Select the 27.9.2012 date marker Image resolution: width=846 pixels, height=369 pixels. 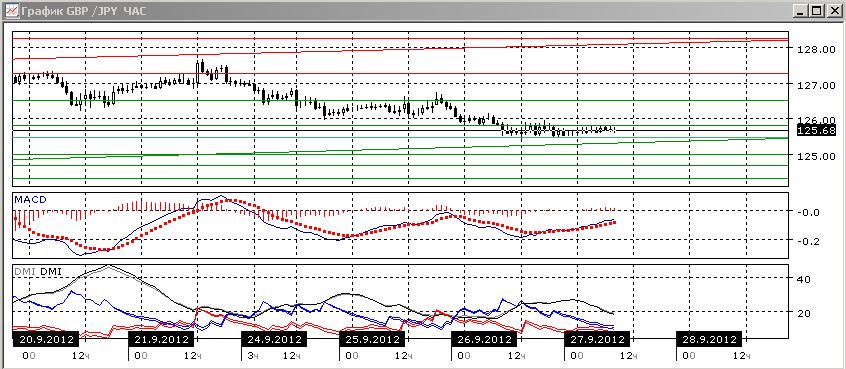point(597,339)
